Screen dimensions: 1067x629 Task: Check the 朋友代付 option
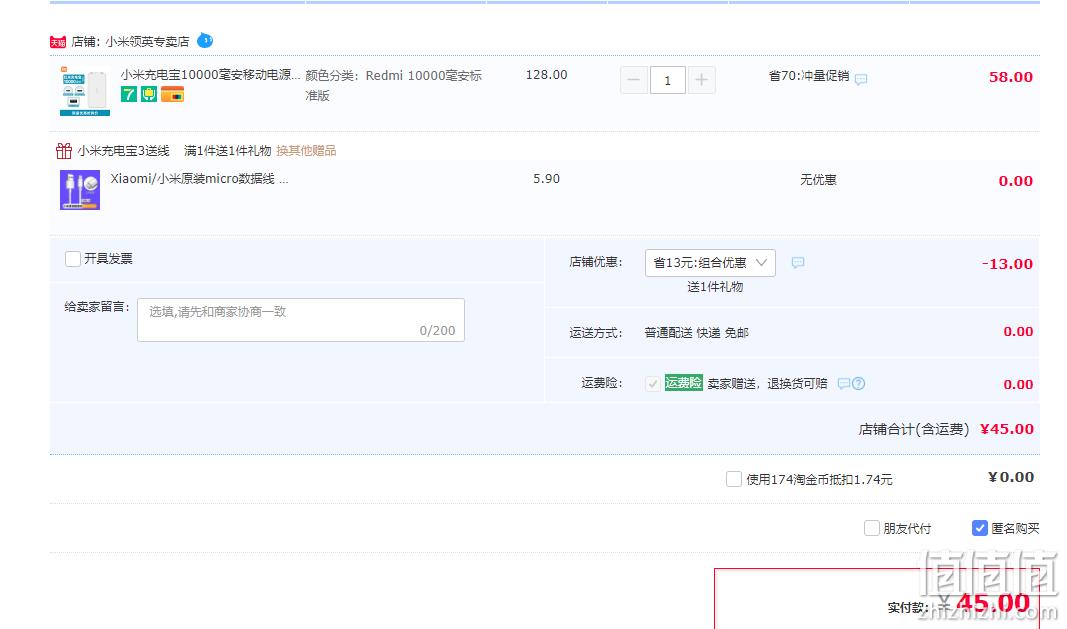[x=872, y=528]
